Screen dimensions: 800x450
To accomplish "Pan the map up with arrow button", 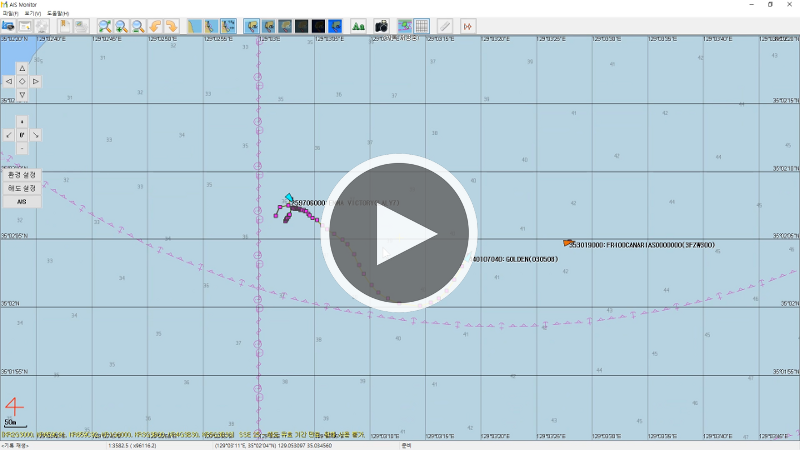I will pos(22,68).
